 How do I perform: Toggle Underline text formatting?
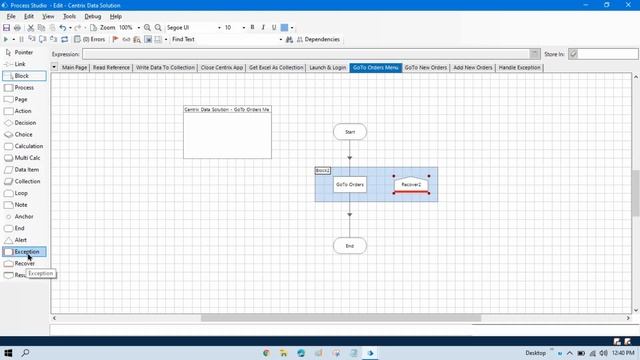tap(274, 27)
